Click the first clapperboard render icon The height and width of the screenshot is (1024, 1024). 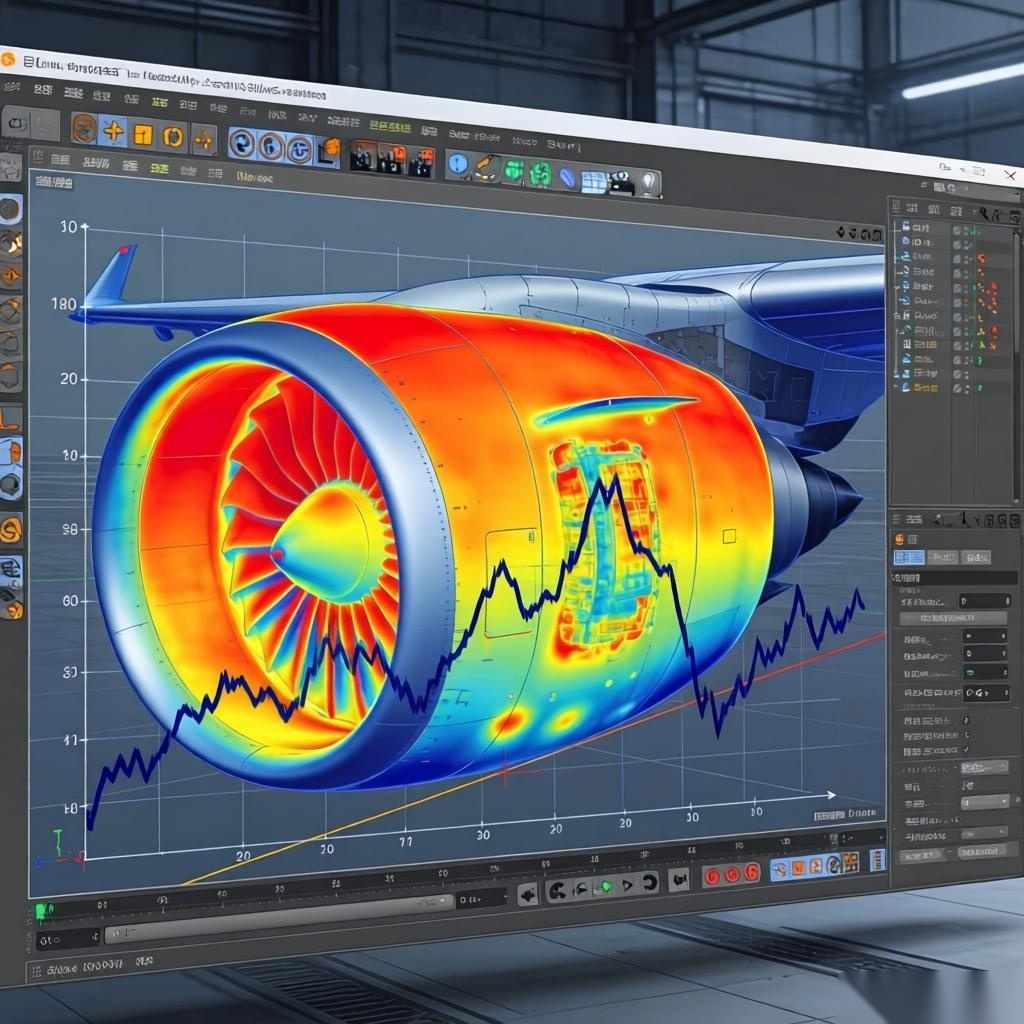[363, 155]
